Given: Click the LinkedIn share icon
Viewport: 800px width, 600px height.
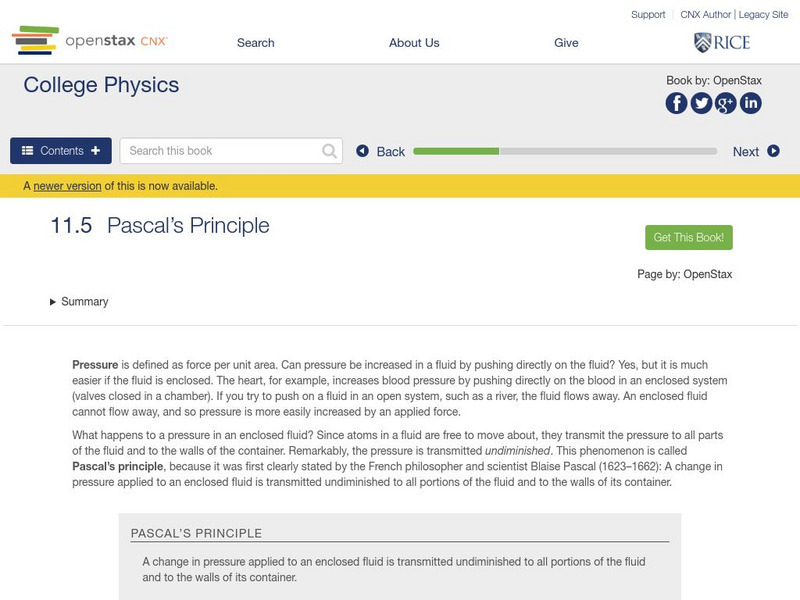Looking at the screenshot, I should click(750, 103).
